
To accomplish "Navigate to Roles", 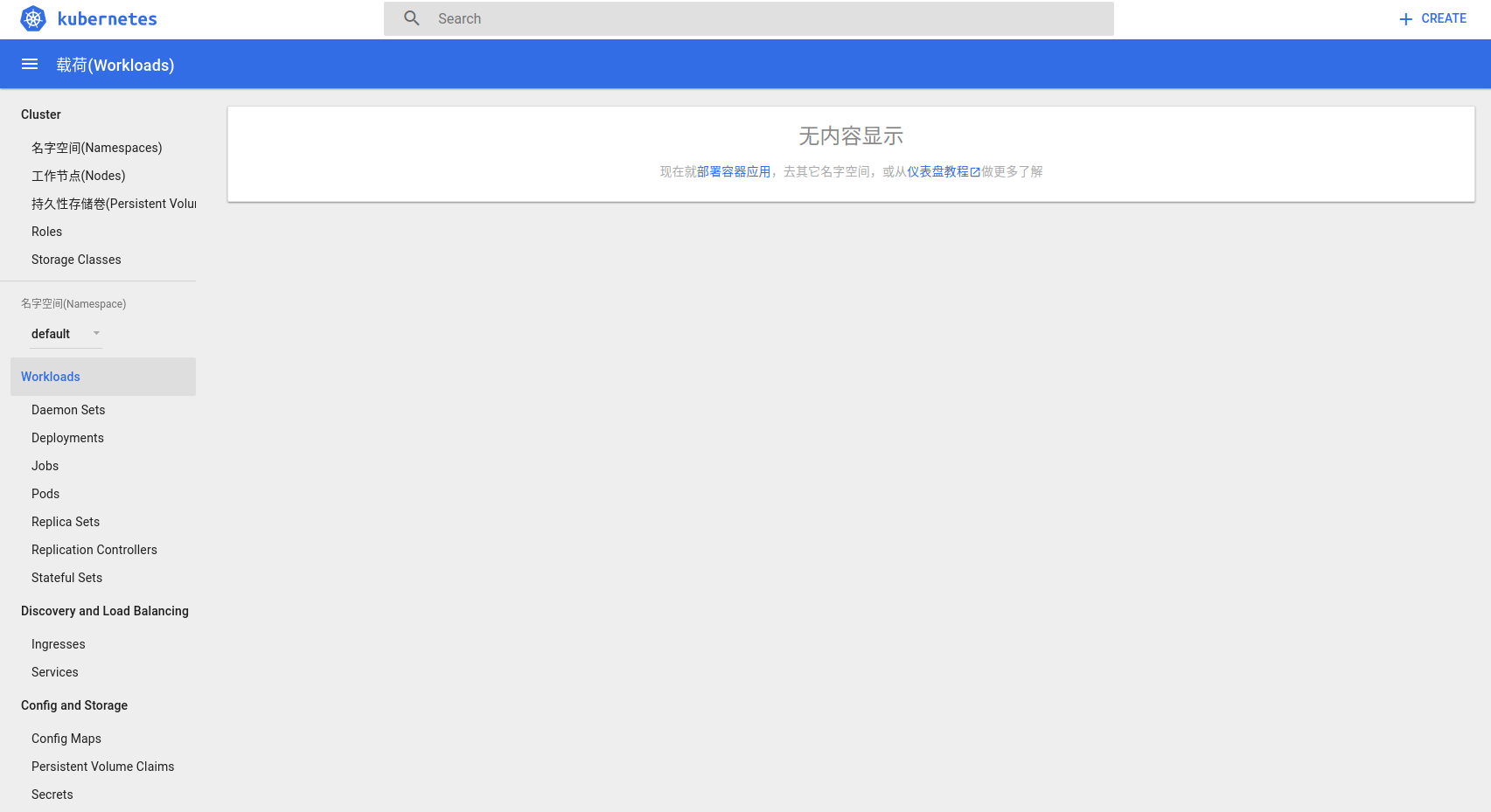I will tap(46, 232).
